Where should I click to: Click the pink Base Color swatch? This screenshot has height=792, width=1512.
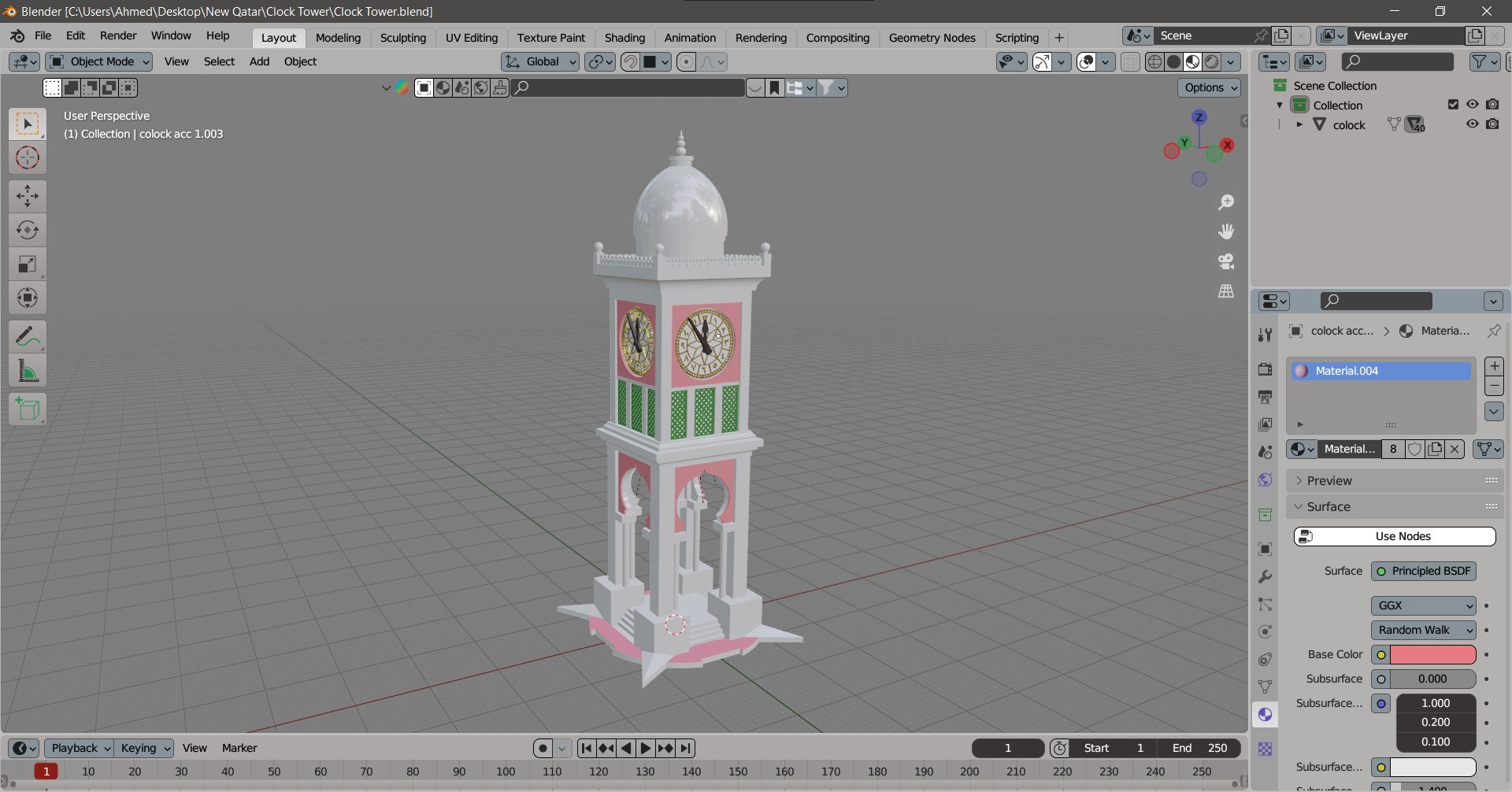1432,654
